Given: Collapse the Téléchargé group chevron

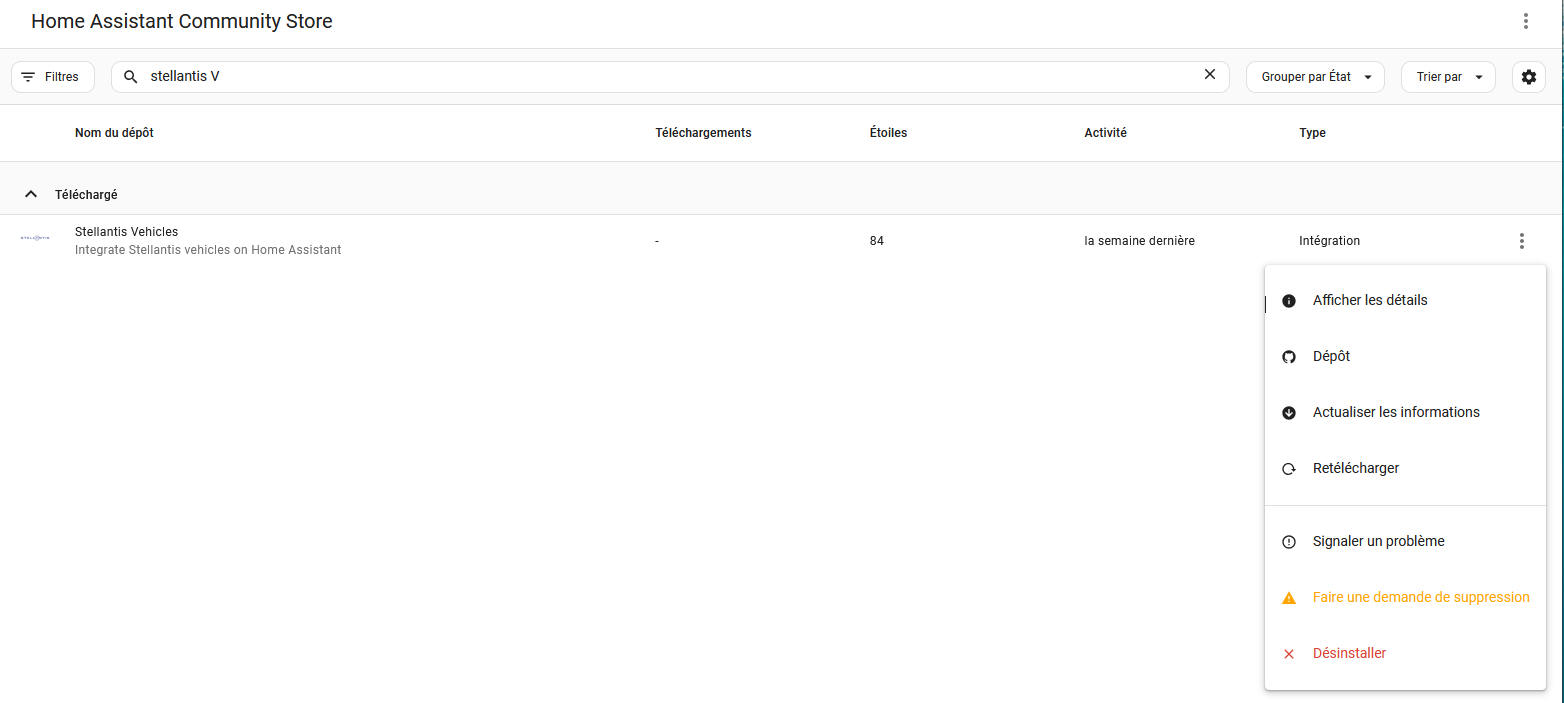Looking at the screenshot, I should tap(31, 194).
